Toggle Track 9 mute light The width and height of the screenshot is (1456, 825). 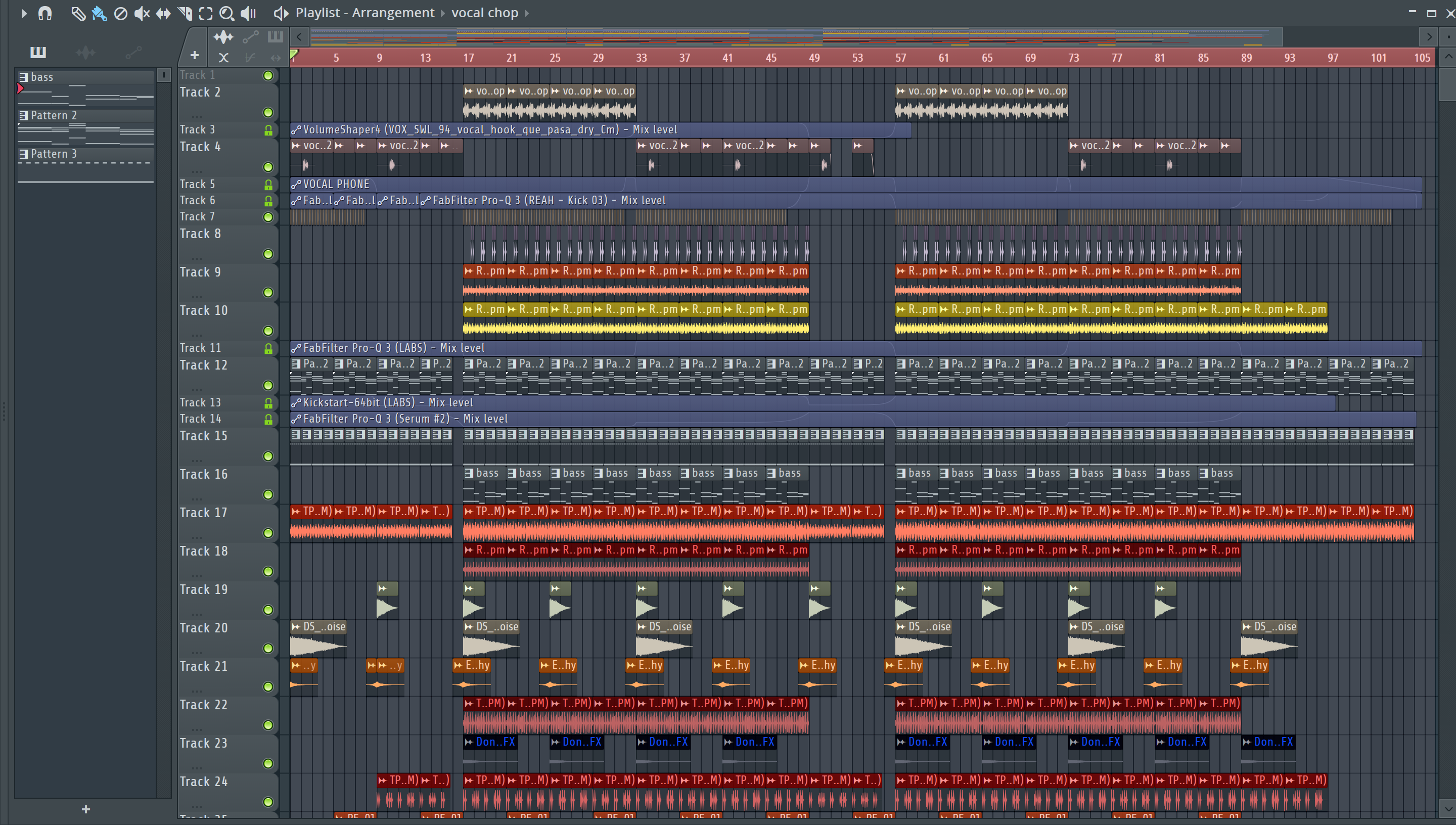(268, 292)
